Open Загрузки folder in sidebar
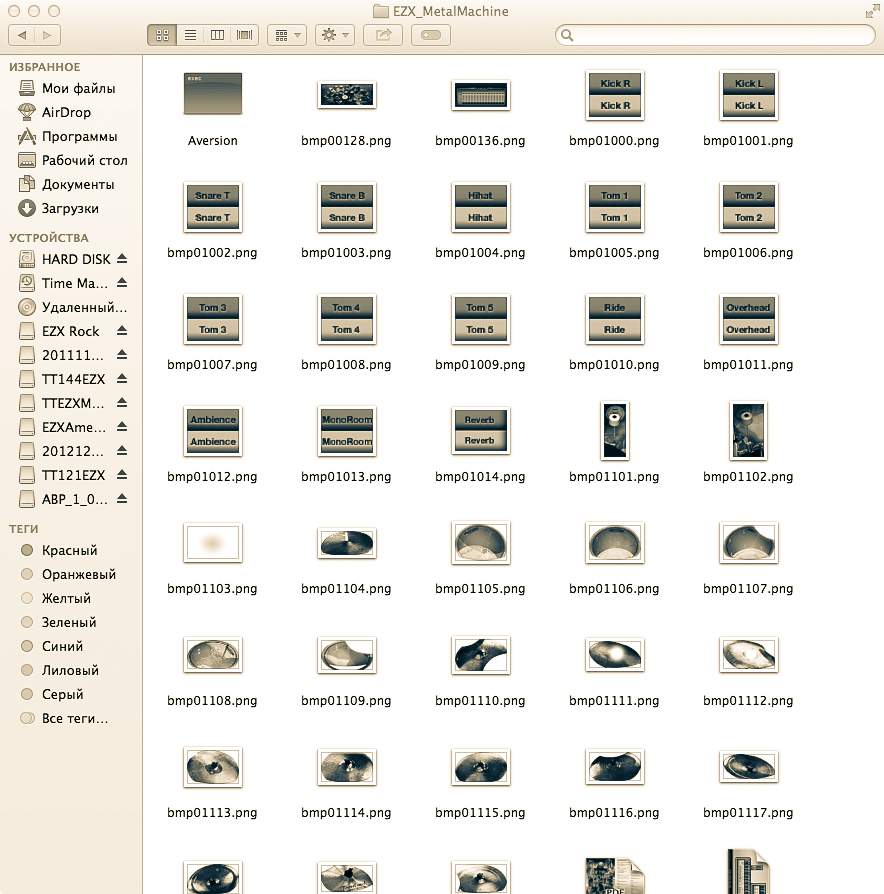Screen dimensions: 884x894 point(70,208)
